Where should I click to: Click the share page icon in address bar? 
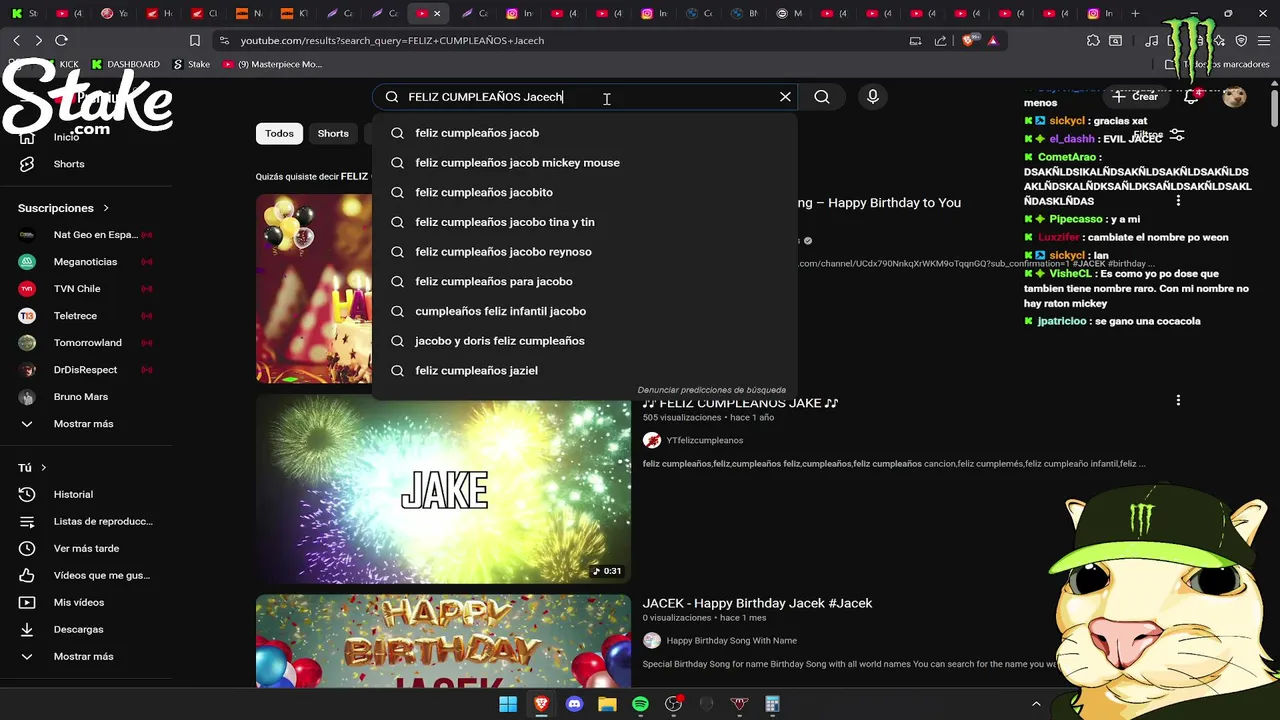940,41
